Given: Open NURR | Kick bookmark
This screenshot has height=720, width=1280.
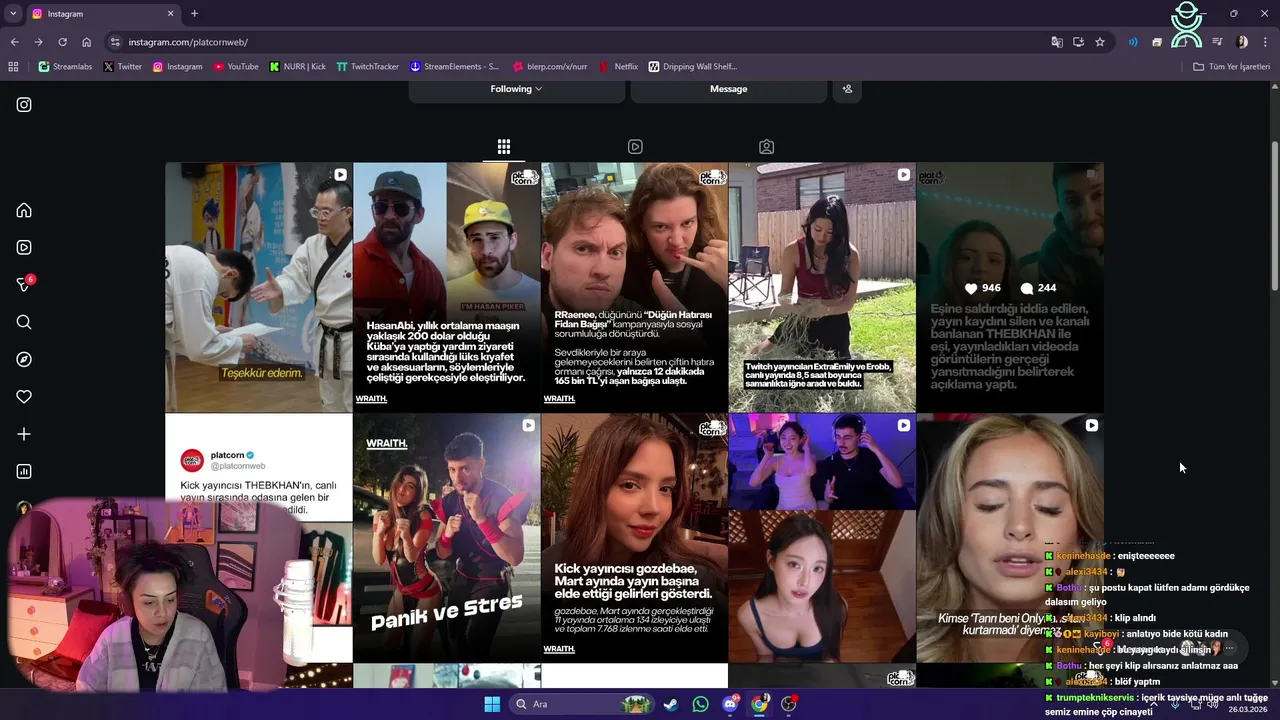Looking at the screenshot, I should (298, 67).
